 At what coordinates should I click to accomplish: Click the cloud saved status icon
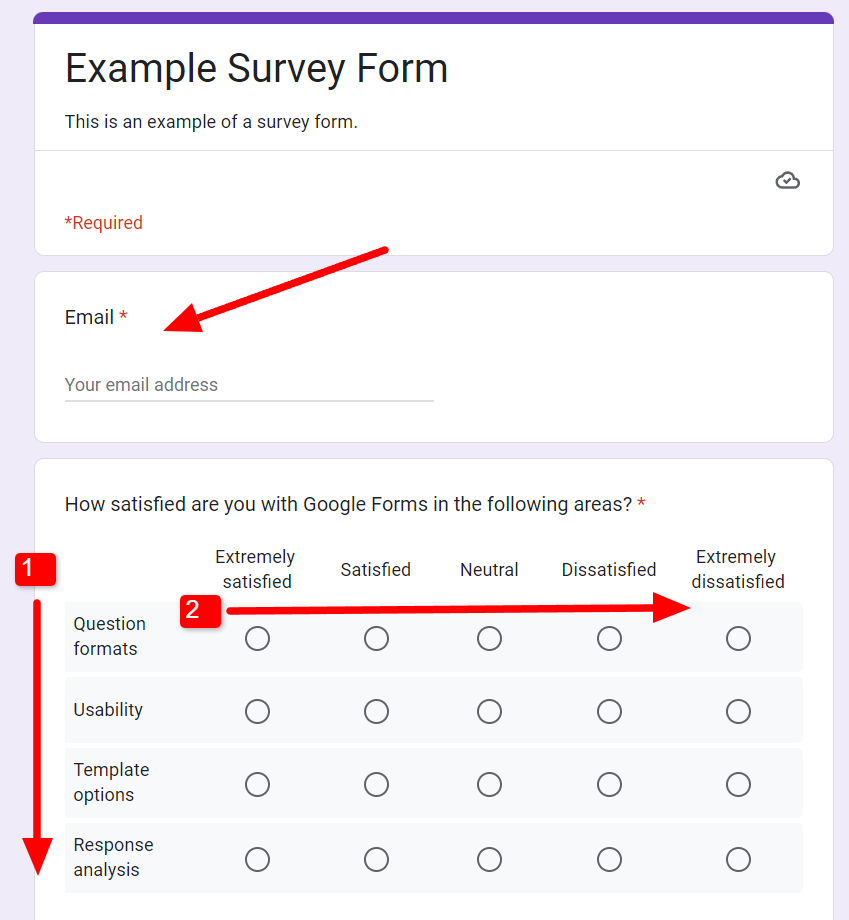788,181
